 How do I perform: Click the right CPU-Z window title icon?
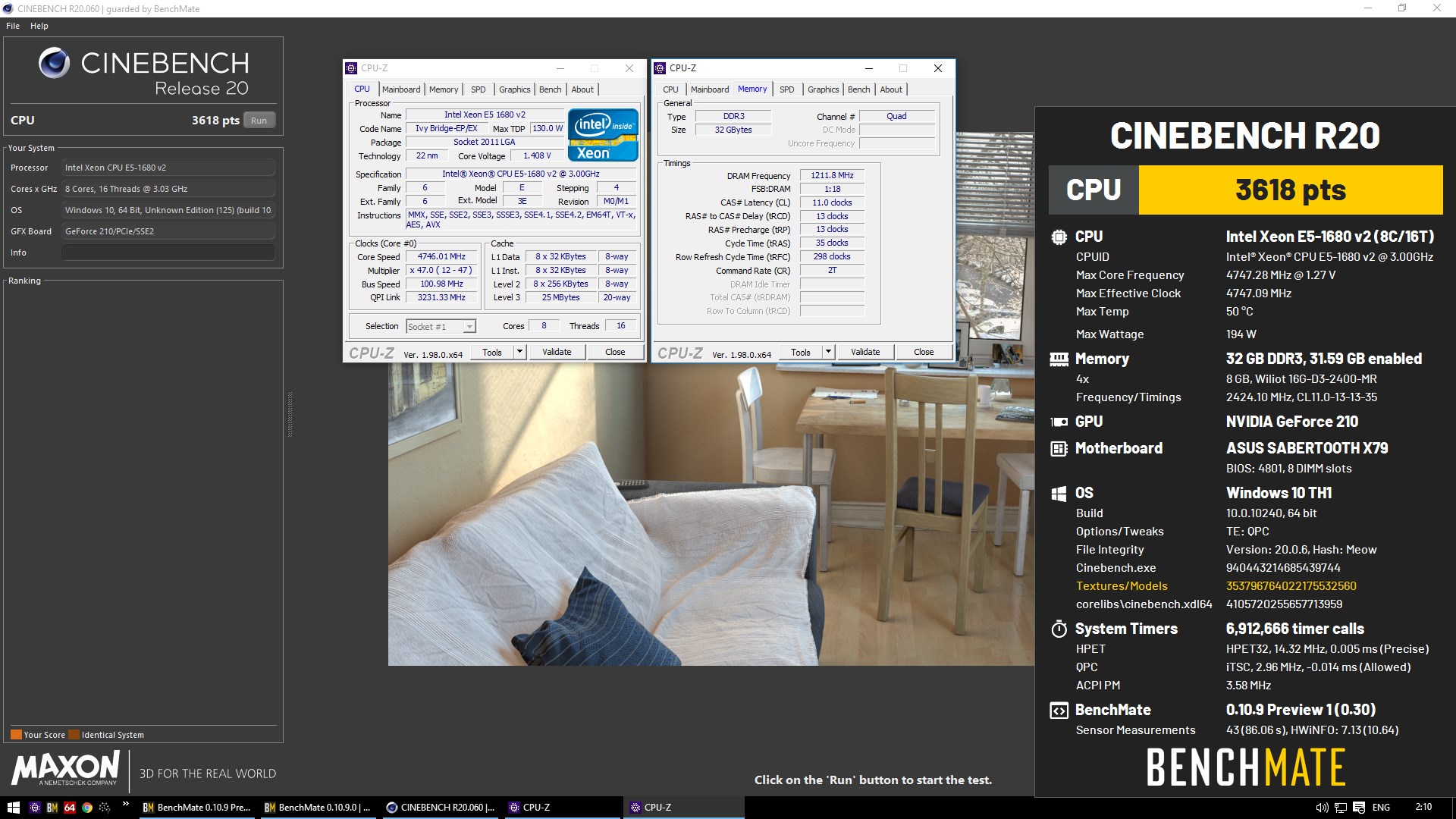[x=660, y=68]
